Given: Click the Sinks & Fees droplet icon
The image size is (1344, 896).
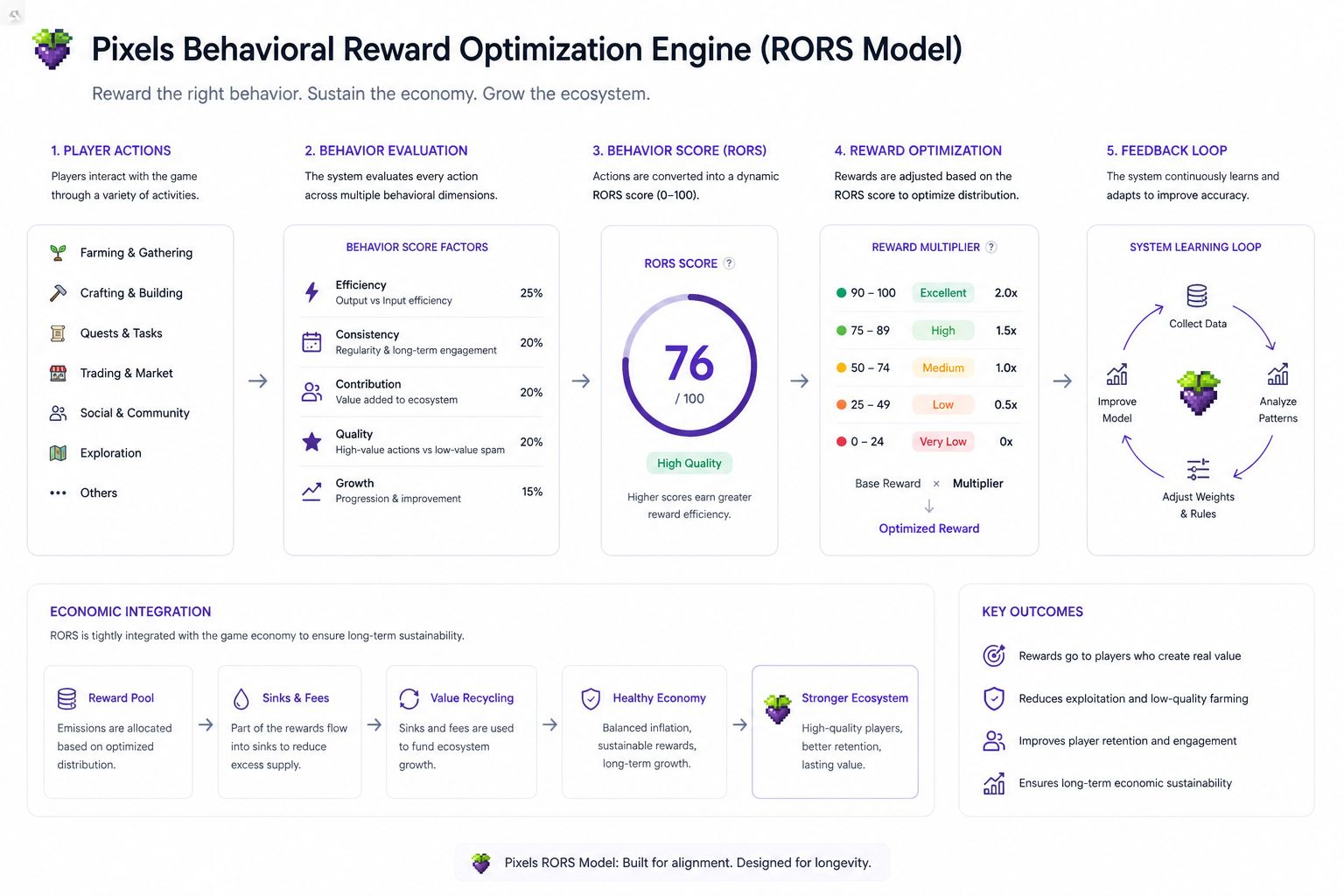Looking at the screenshot, I should click(241, 698).
